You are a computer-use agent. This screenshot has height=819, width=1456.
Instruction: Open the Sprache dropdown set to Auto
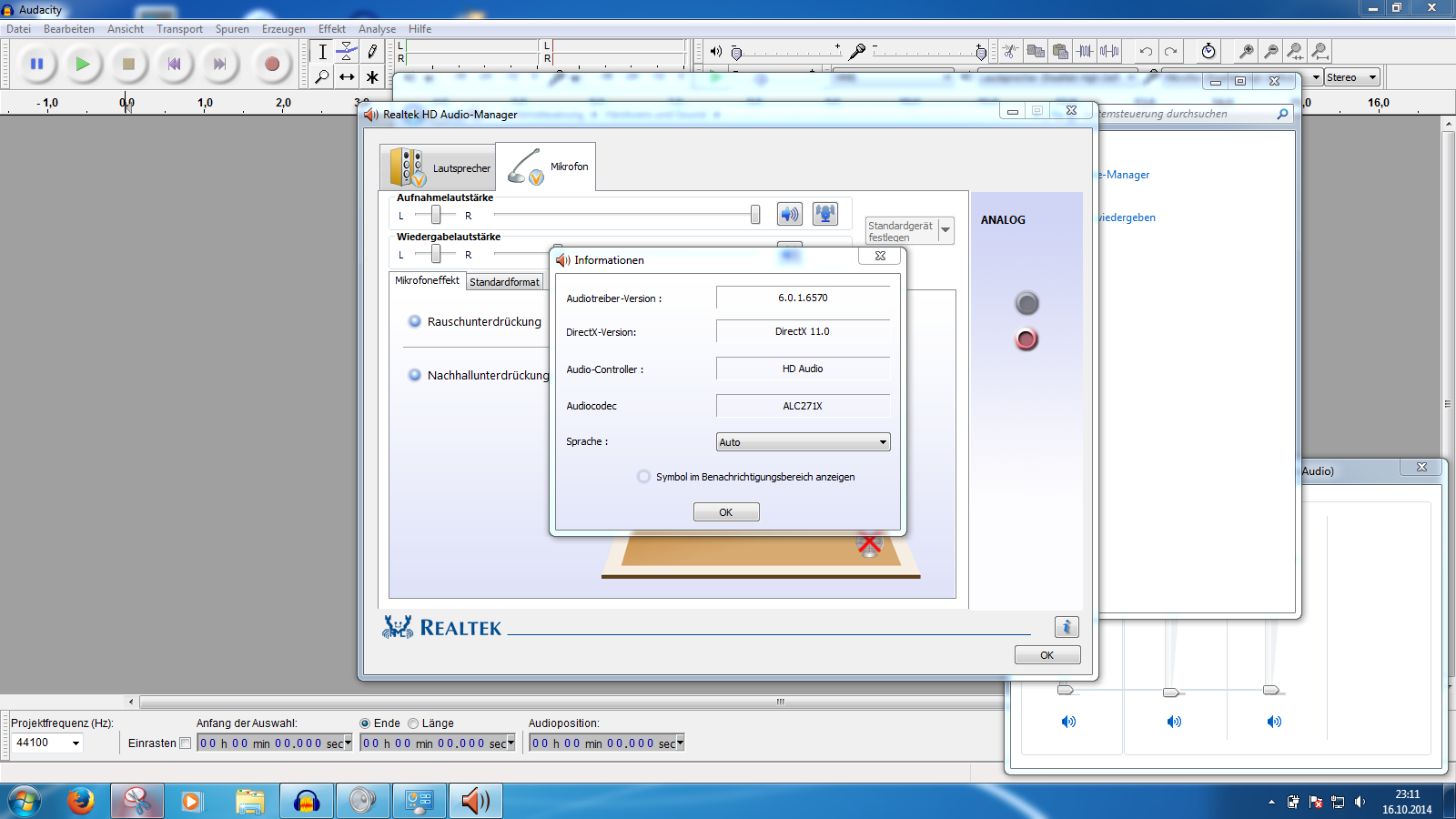tap(804, 442)
